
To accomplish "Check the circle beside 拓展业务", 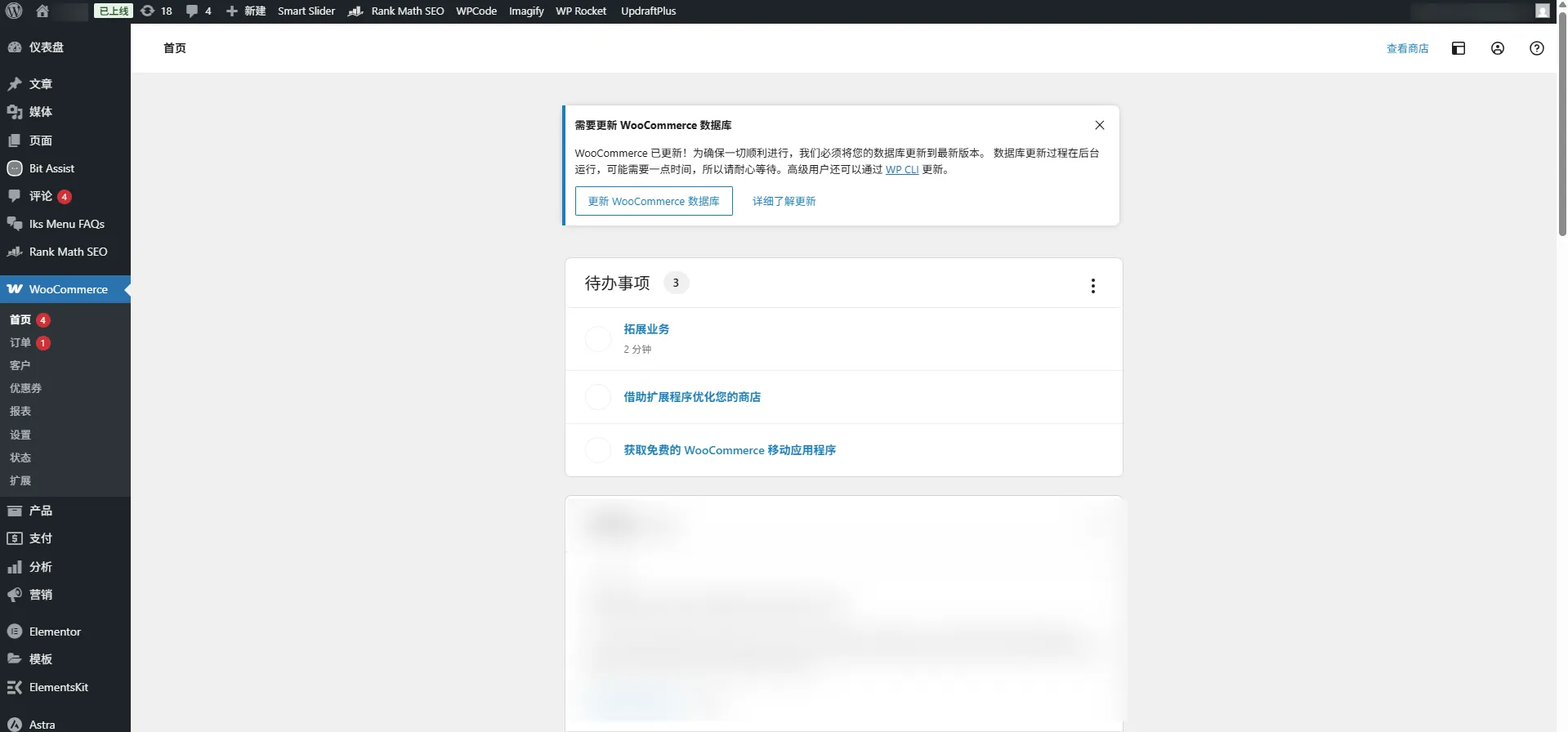I will pyautogui.click(x=598, y=339).
